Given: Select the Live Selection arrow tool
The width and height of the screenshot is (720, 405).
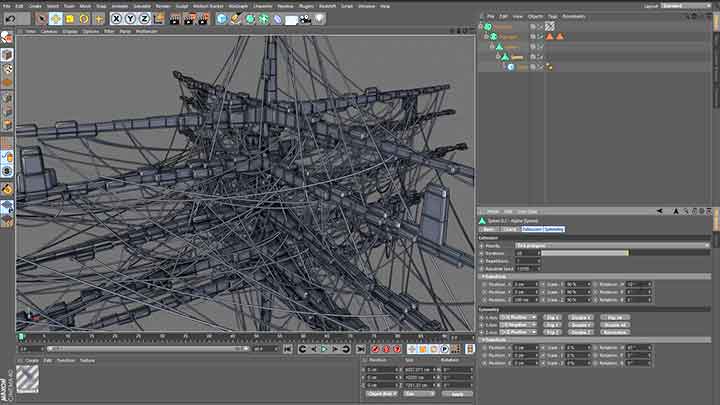Looking at the screenshot, I should tap(42, 19).
